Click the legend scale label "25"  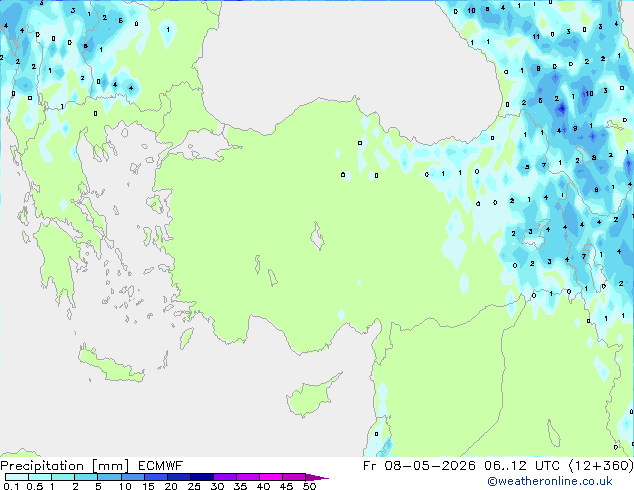click(194, 486)
